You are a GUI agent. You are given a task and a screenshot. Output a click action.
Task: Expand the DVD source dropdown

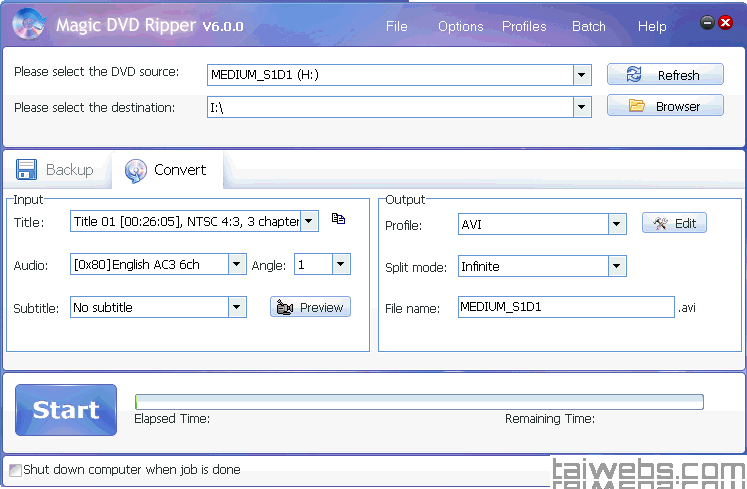click(582, 75)
